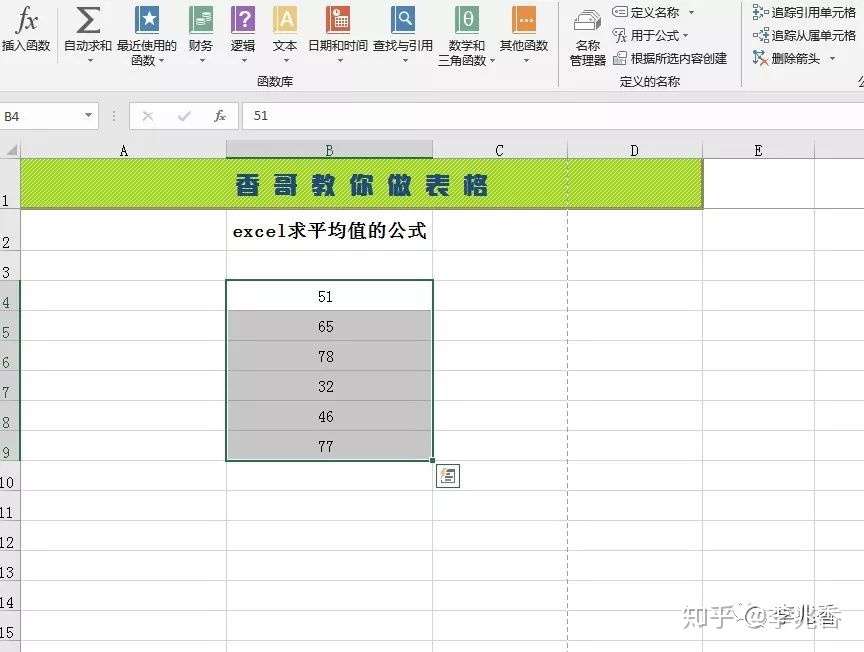Open the 文本 functions icon
This screenshot has width=864, height=652.
click(285, 20)
